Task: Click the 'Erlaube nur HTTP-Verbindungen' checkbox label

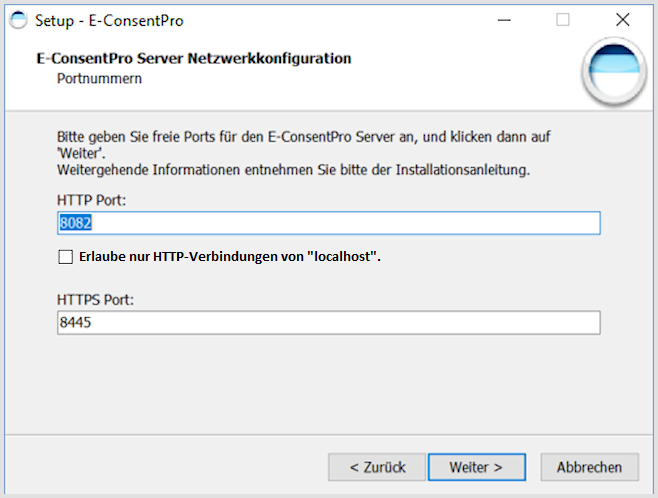Action: (x=230, y=256)
